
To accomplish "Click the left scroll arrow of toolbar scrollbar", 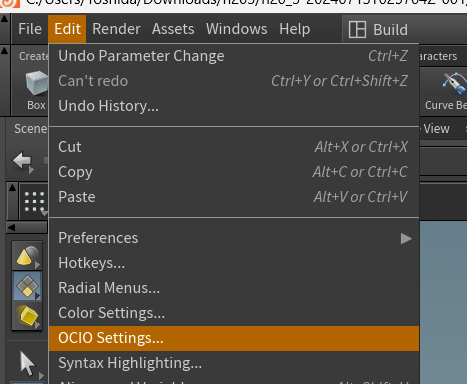I will click(11, 227).
